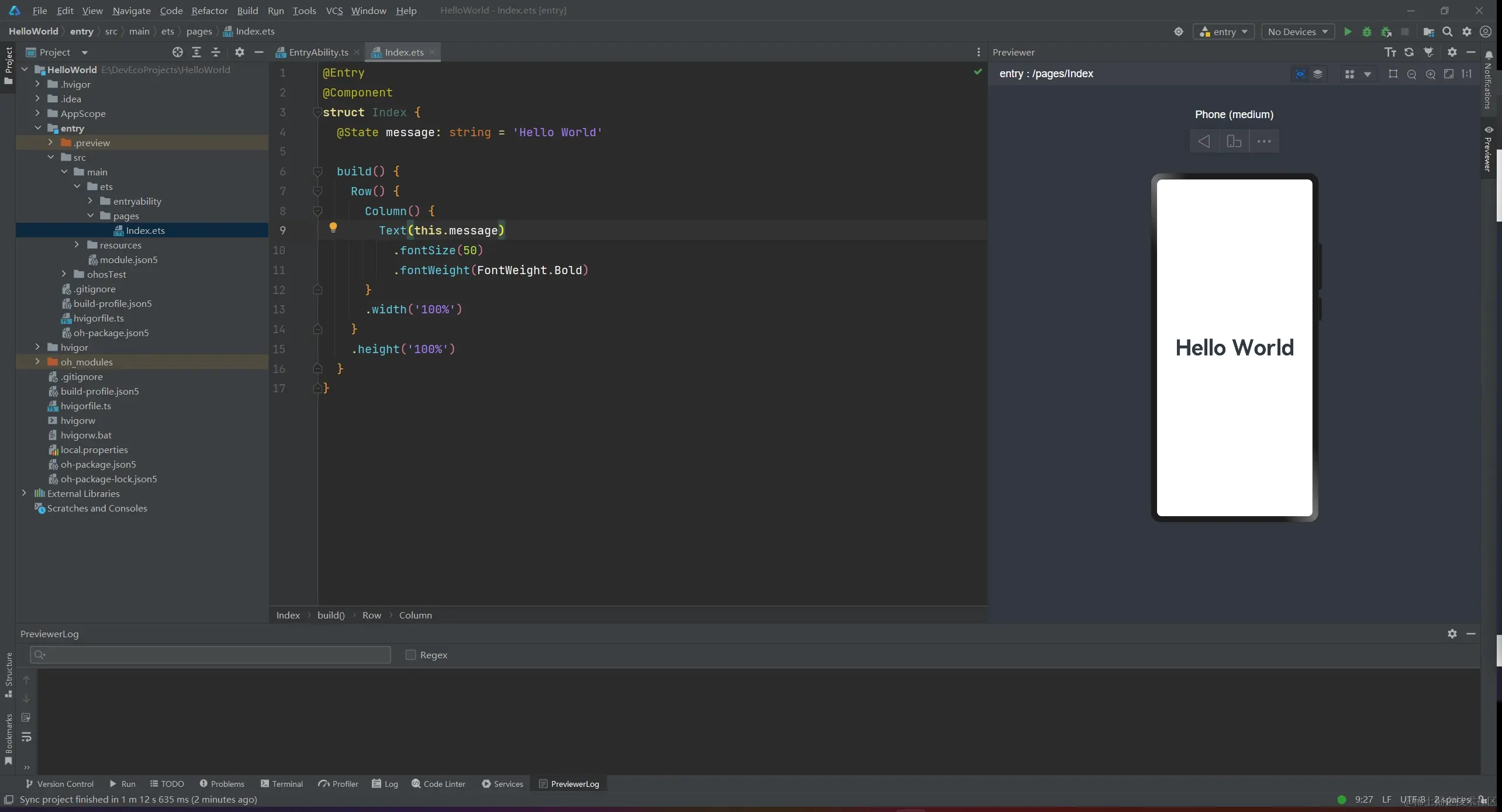Open the Code Linter tool window
Screen dimensions: 1502x812
point(438,784)
